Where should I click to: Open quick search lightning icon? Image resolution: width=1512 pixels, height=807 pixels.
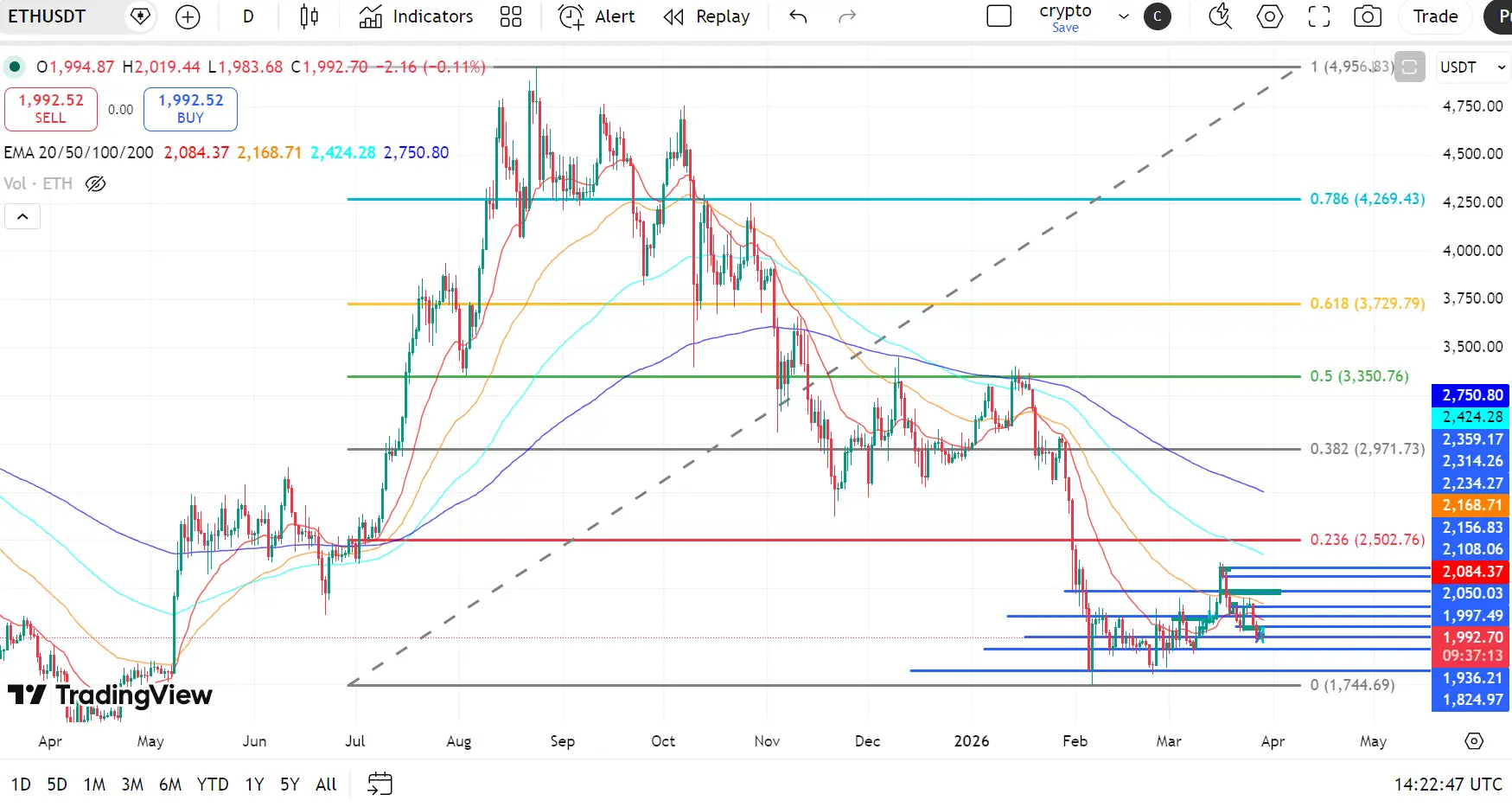[x=1220, y=16]
